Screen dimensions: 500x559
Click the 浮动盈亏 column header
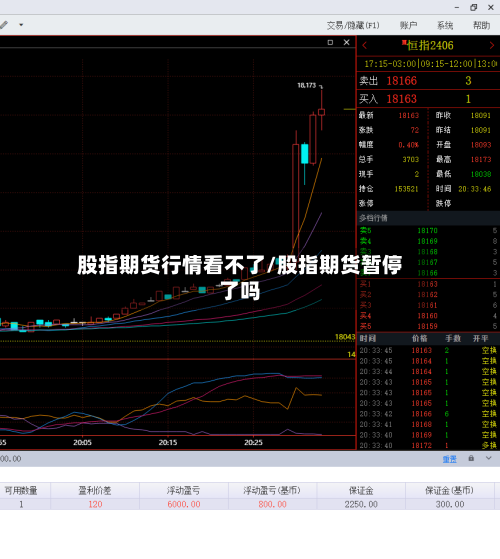coord(184,491)
